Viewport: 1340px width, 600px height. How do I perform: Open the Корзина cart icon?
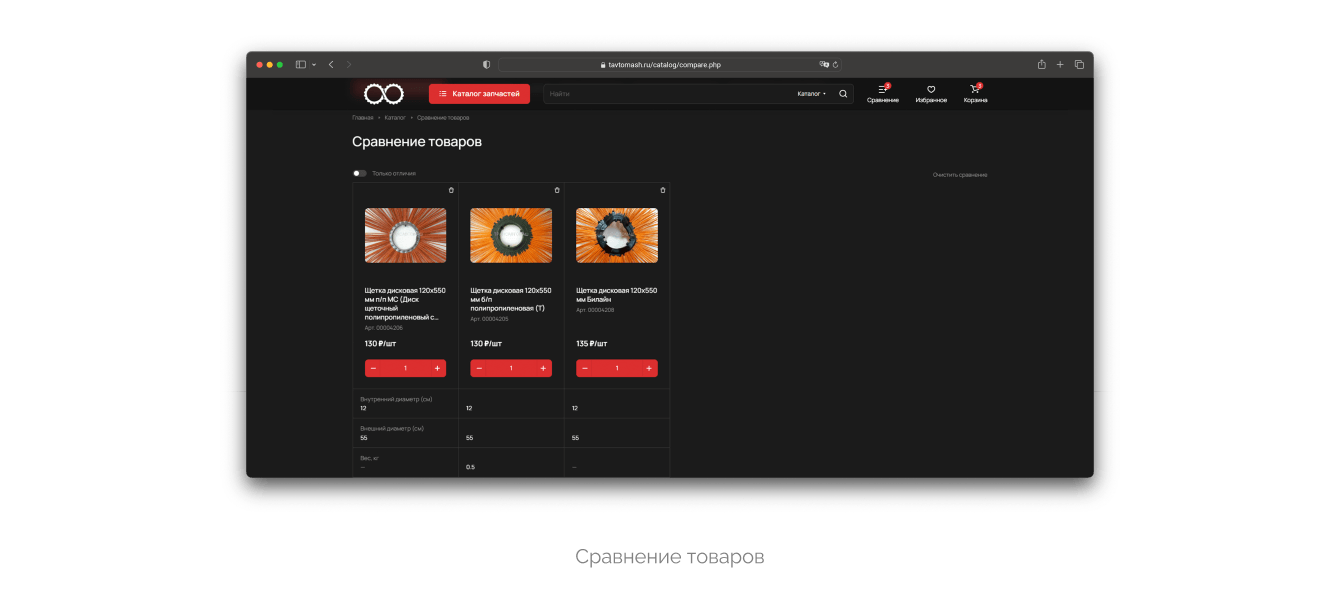(x=975, y=94)
